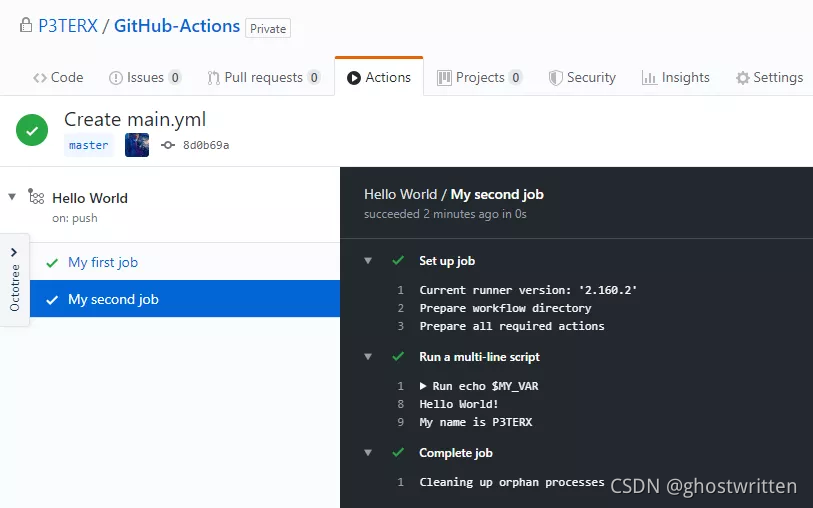Click the green workflow success status icon

32,130
